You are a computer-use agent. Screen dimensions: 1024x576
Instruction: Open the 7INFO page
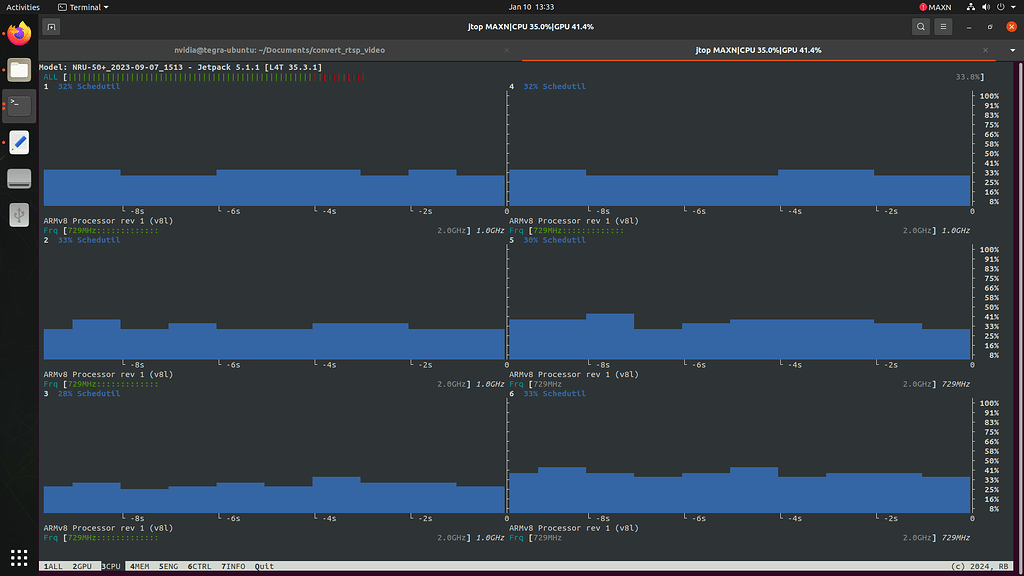pyautogui.click(x=233, y=566)
